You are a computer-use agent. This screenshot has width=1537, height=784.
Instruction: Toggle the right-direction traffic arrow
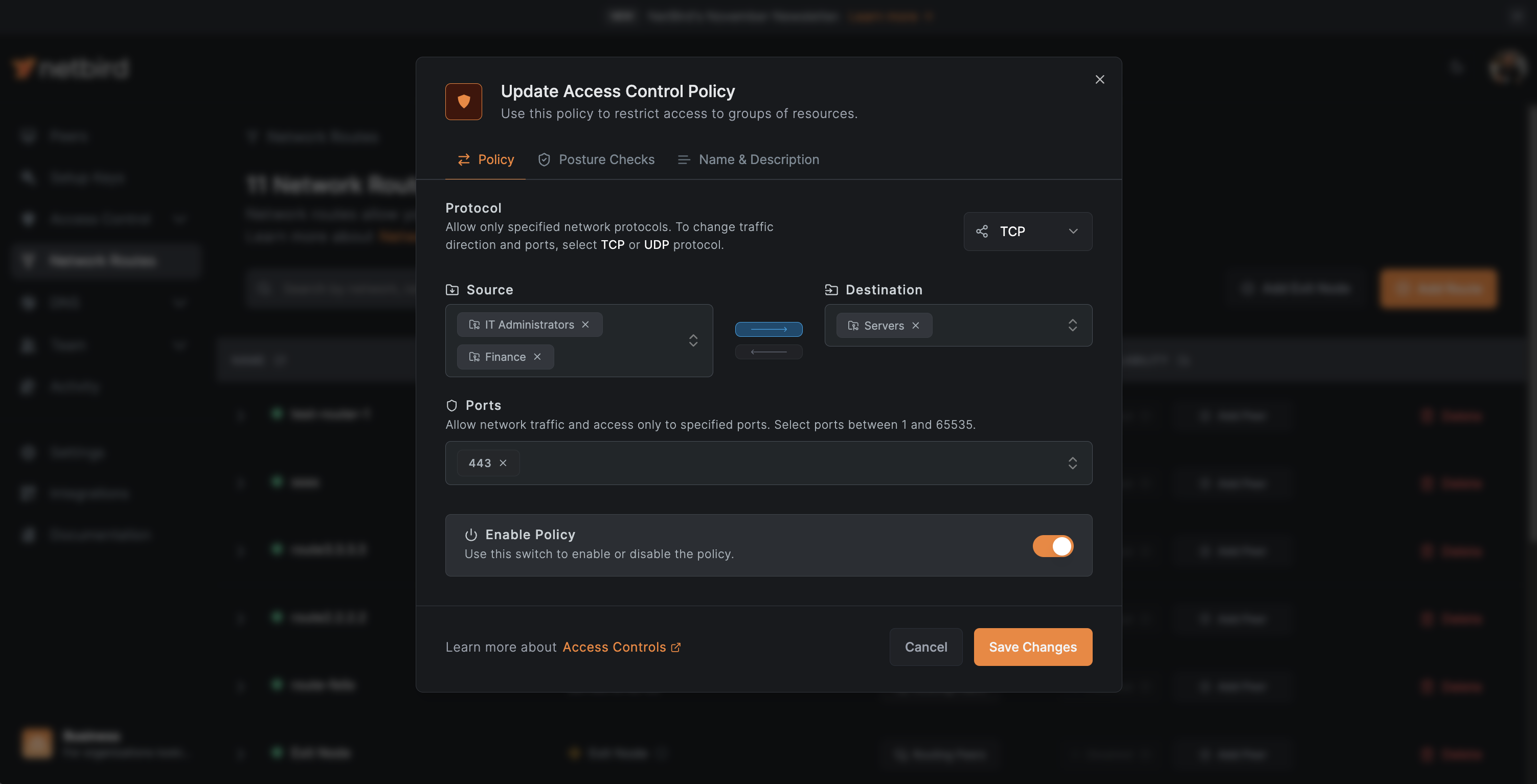point(768,329)
